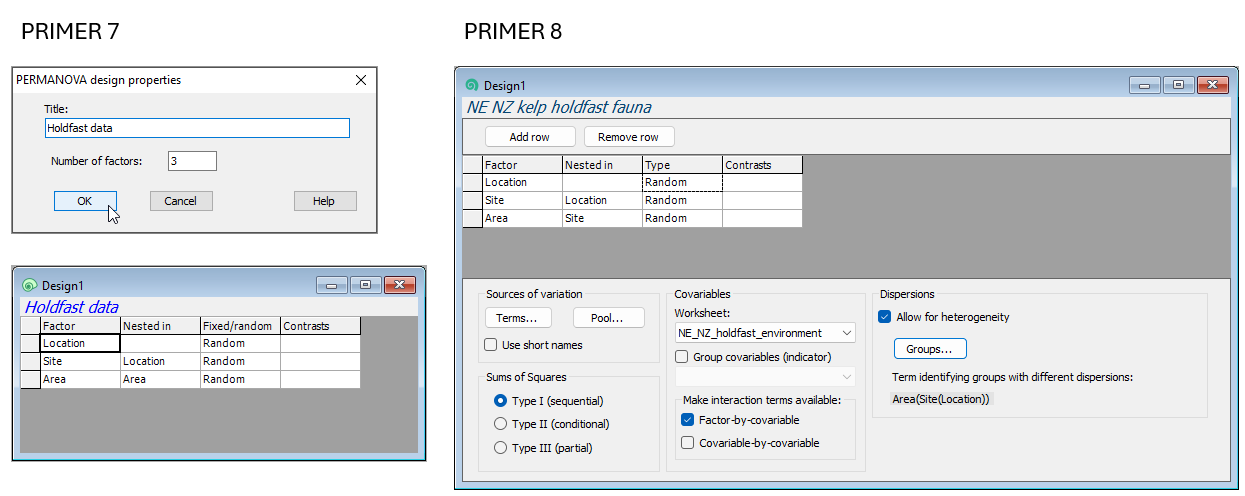Choose Type II (conditional) radio button

501,424
